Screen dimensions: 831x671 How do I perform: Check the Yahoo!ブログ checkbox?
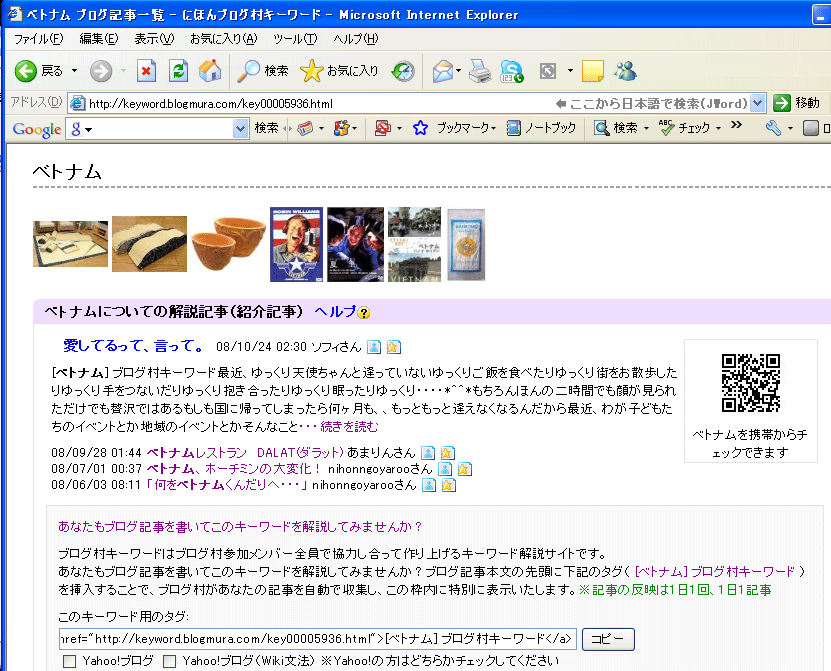[69, 661]
